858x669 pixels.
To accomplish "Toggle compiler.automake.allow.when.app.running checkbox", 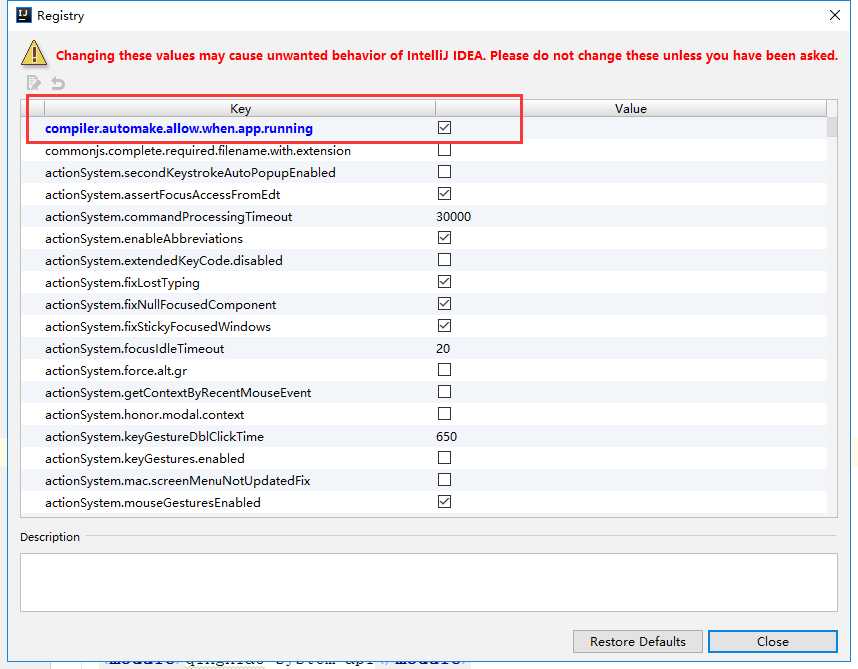I will [444, 127].
